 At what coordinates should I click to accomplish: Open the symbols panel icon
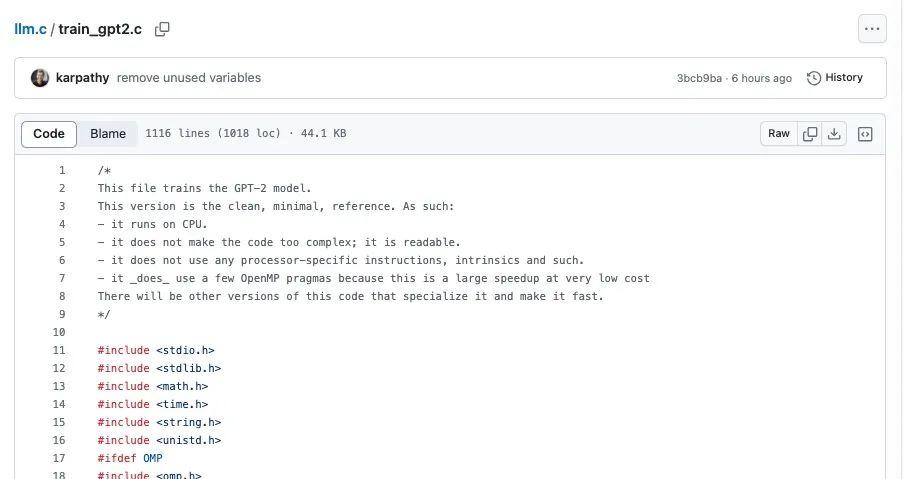click(865, 134)
